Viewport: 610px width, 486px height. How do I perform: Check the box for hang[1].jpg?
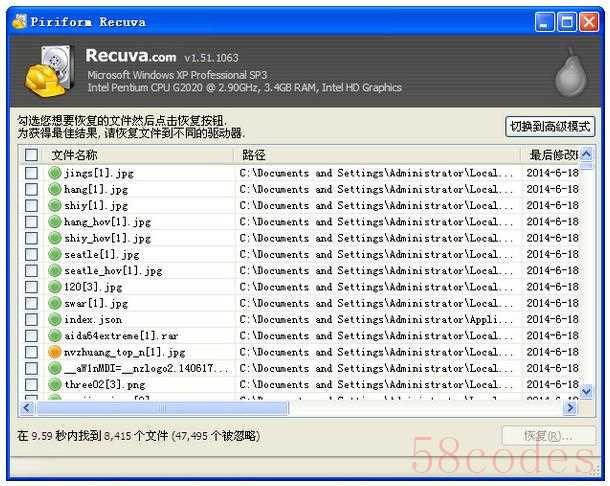(31, 189)
